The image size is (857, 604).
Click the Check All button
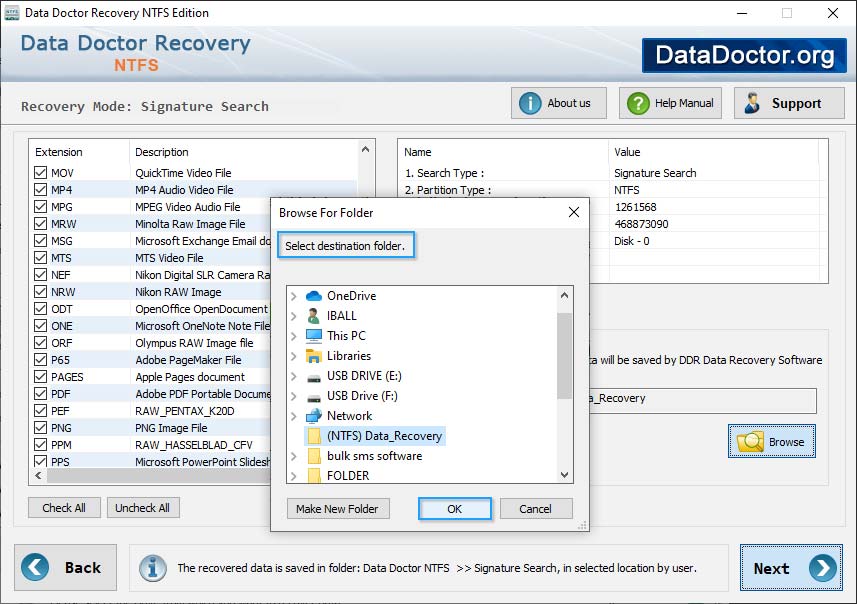pyautogui.click(x=64, y=508)
